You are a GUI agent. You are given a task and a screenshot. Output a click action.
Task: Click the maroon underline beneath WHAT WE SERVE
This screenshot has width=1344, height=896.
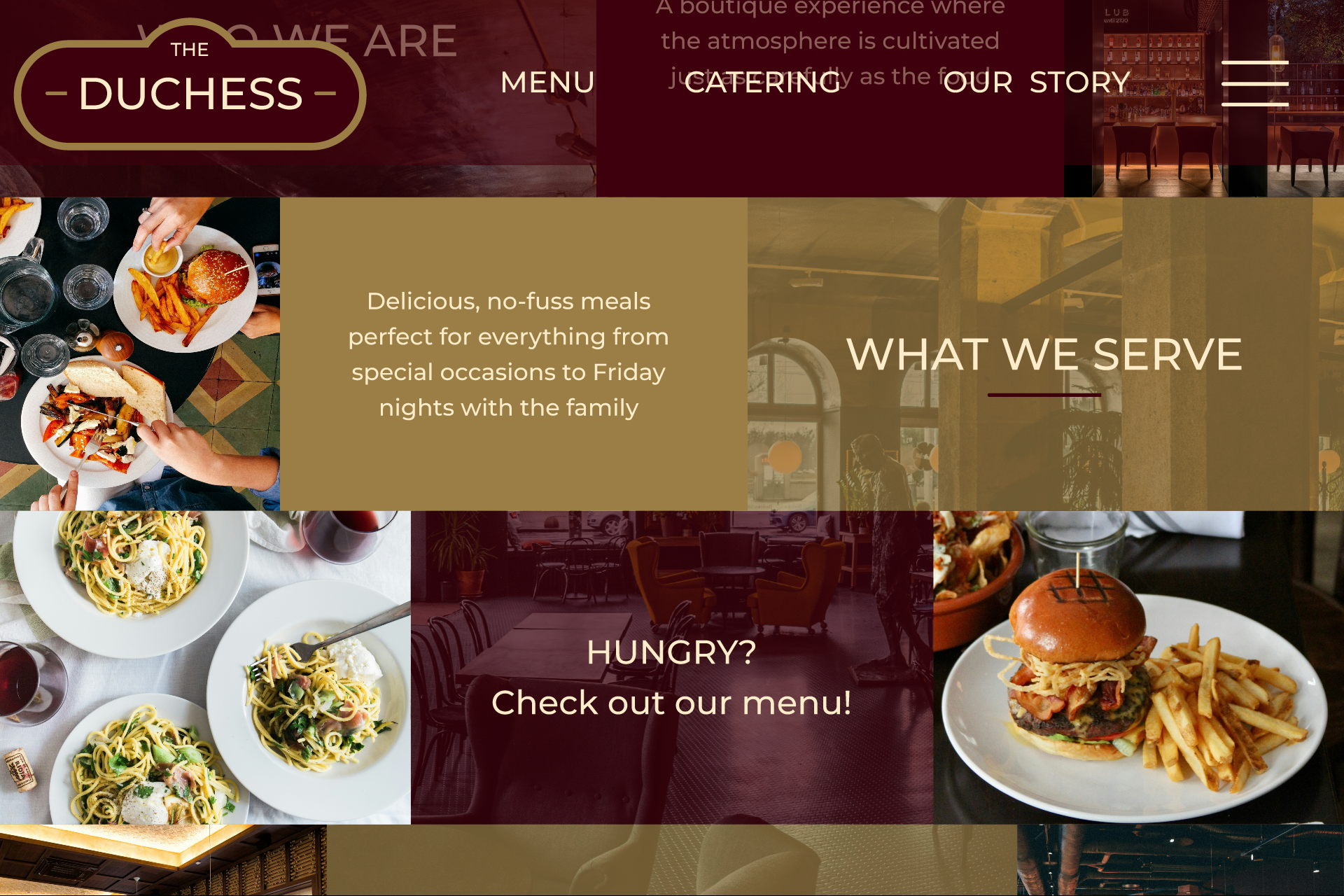1044,395
